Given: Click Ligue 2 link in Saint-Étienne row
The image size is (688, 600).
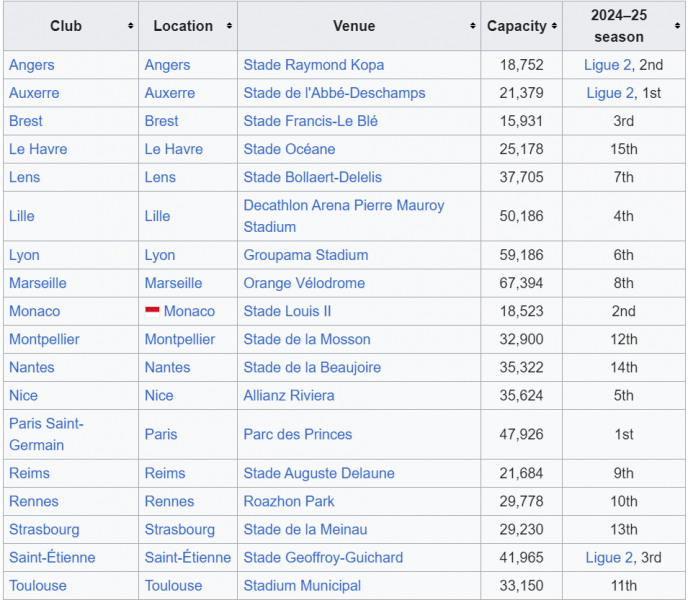Looking at the screenshot, I should tap(610, 557).
